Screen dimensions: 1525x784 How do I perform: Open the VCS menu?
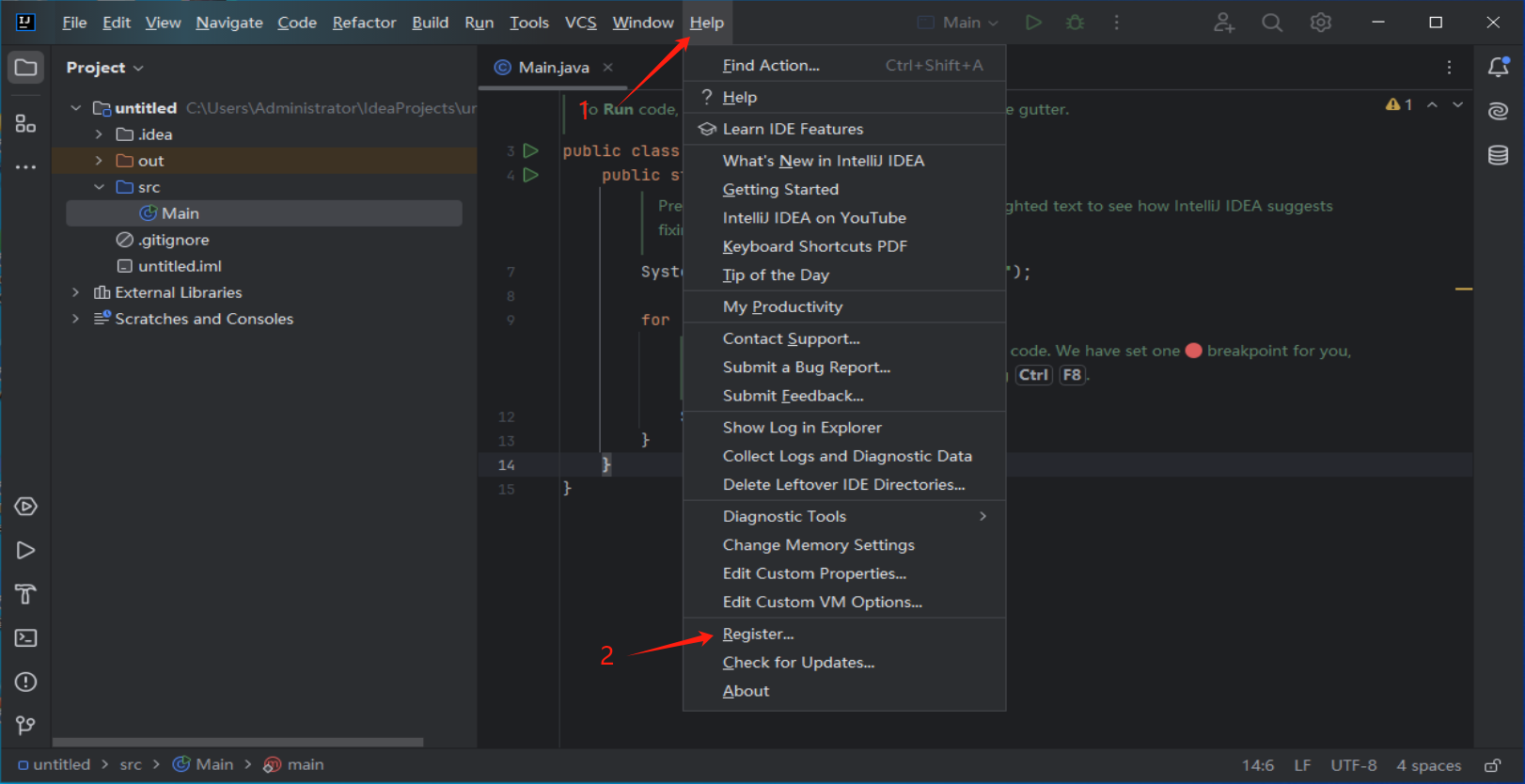580,23
